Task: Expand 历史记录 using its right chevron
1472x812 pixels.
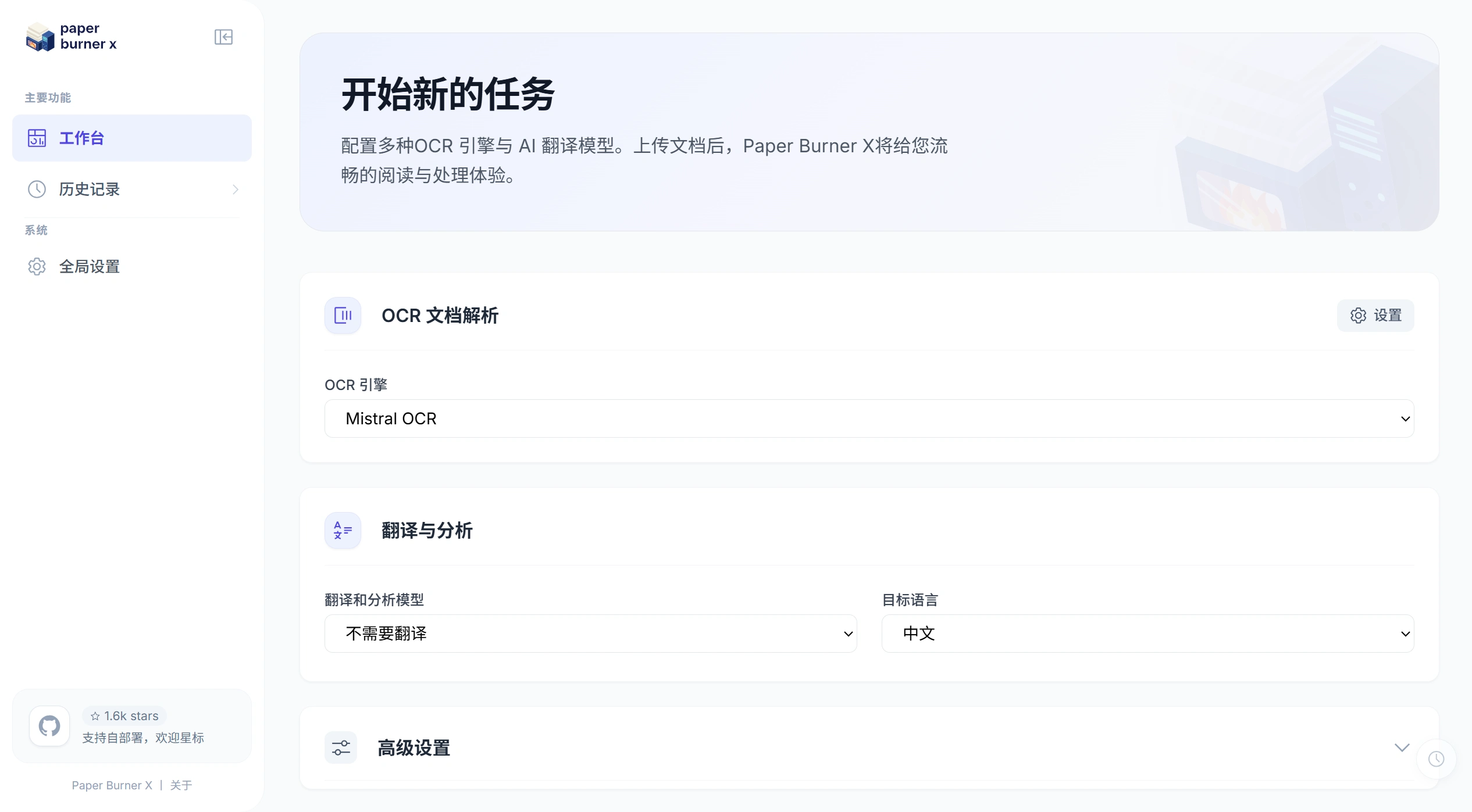Action: tap(235, 189)
